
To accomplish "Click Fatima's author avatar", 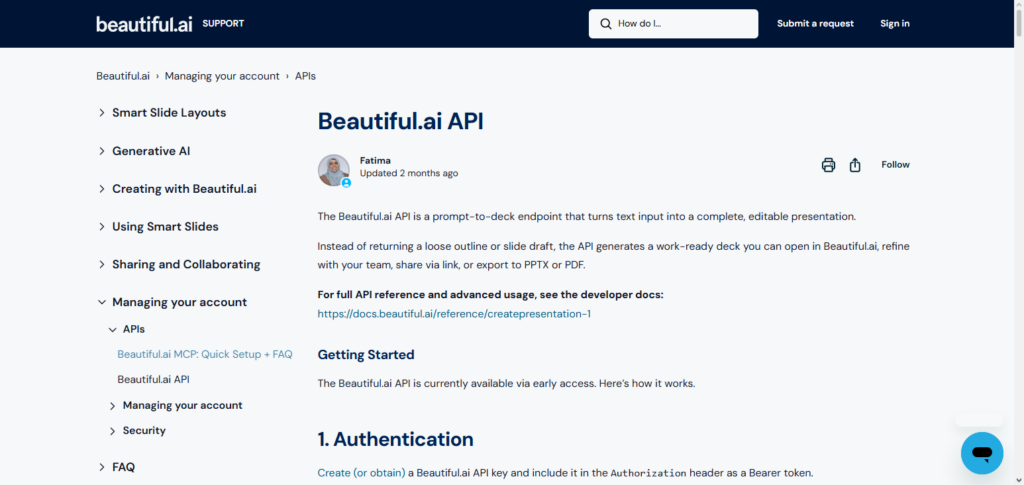I will click(x=334, y=170).
